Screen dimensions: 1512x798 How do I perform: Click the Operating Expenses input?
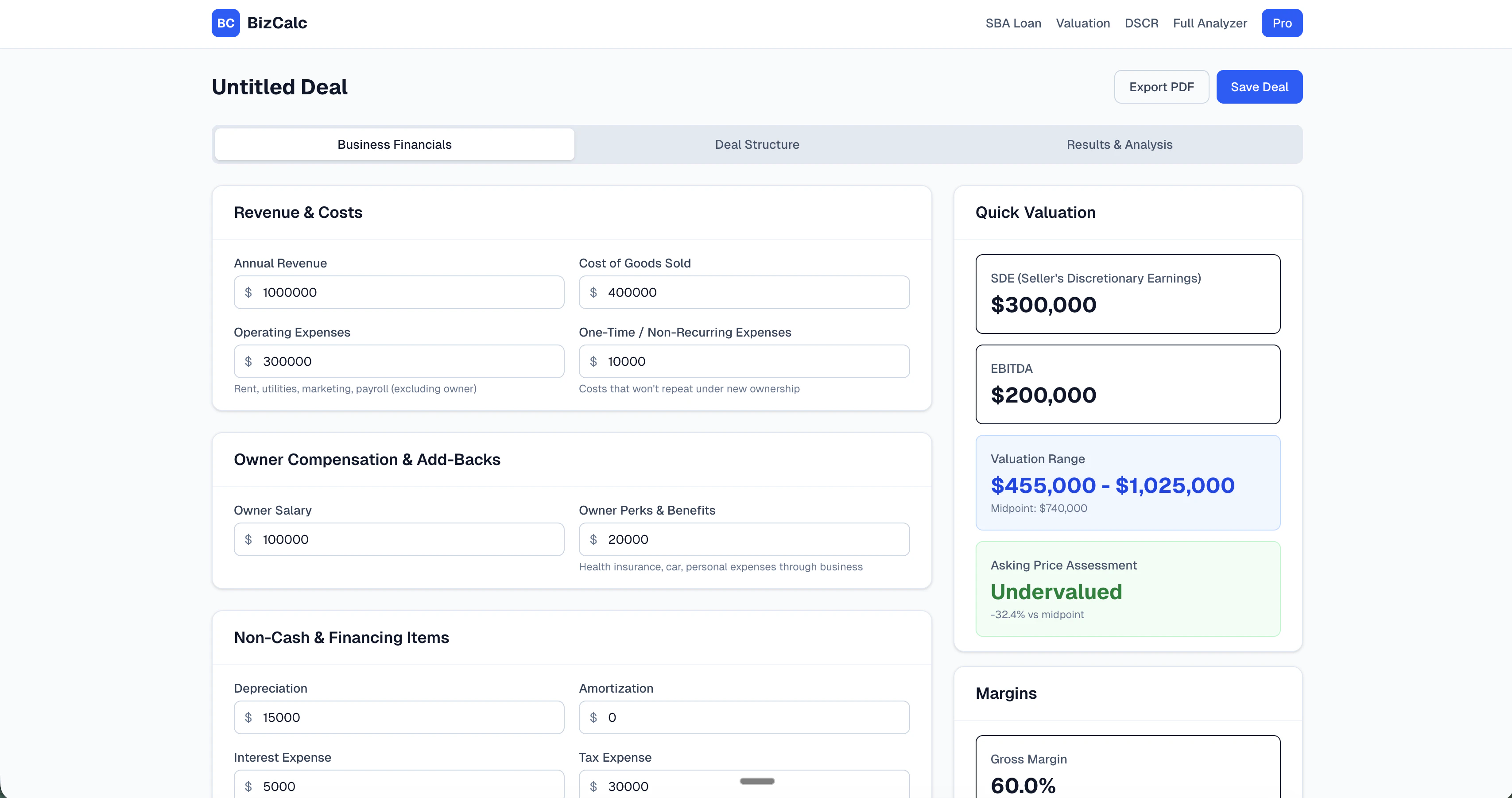pyautogui.click(x=399, y=361)
